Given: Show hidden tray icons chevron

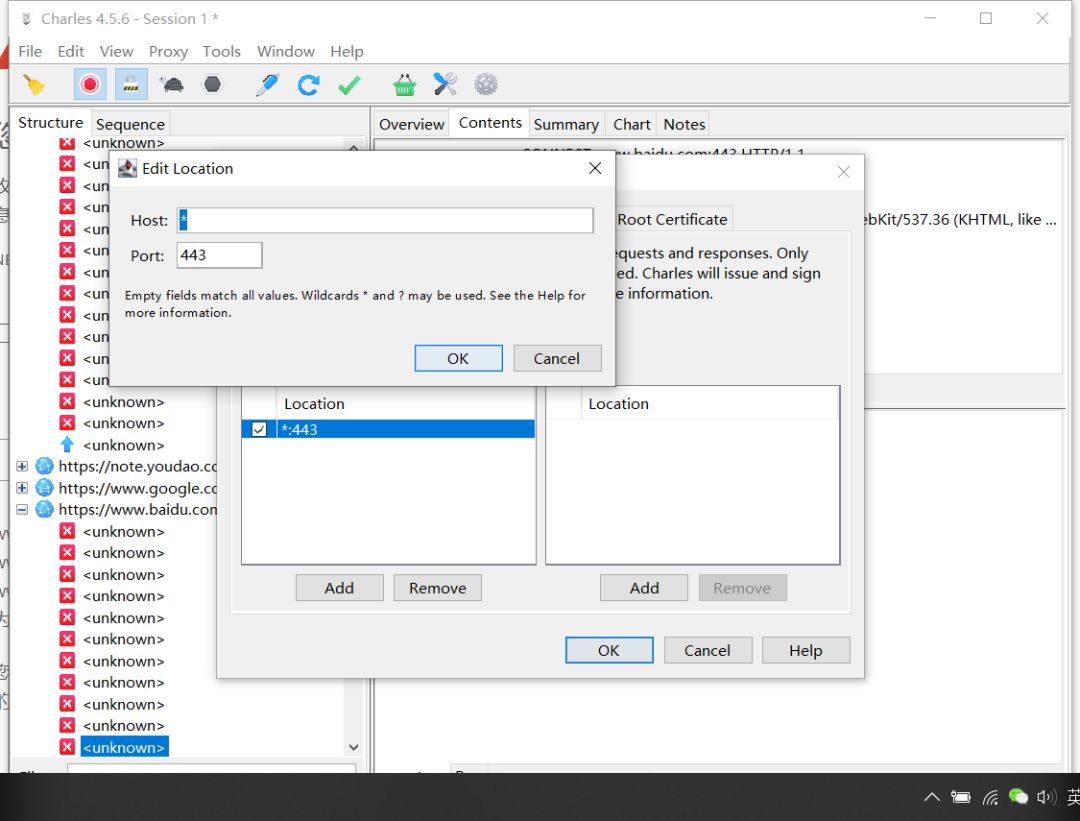Looking at the screenshot, I should pos(931,798).
